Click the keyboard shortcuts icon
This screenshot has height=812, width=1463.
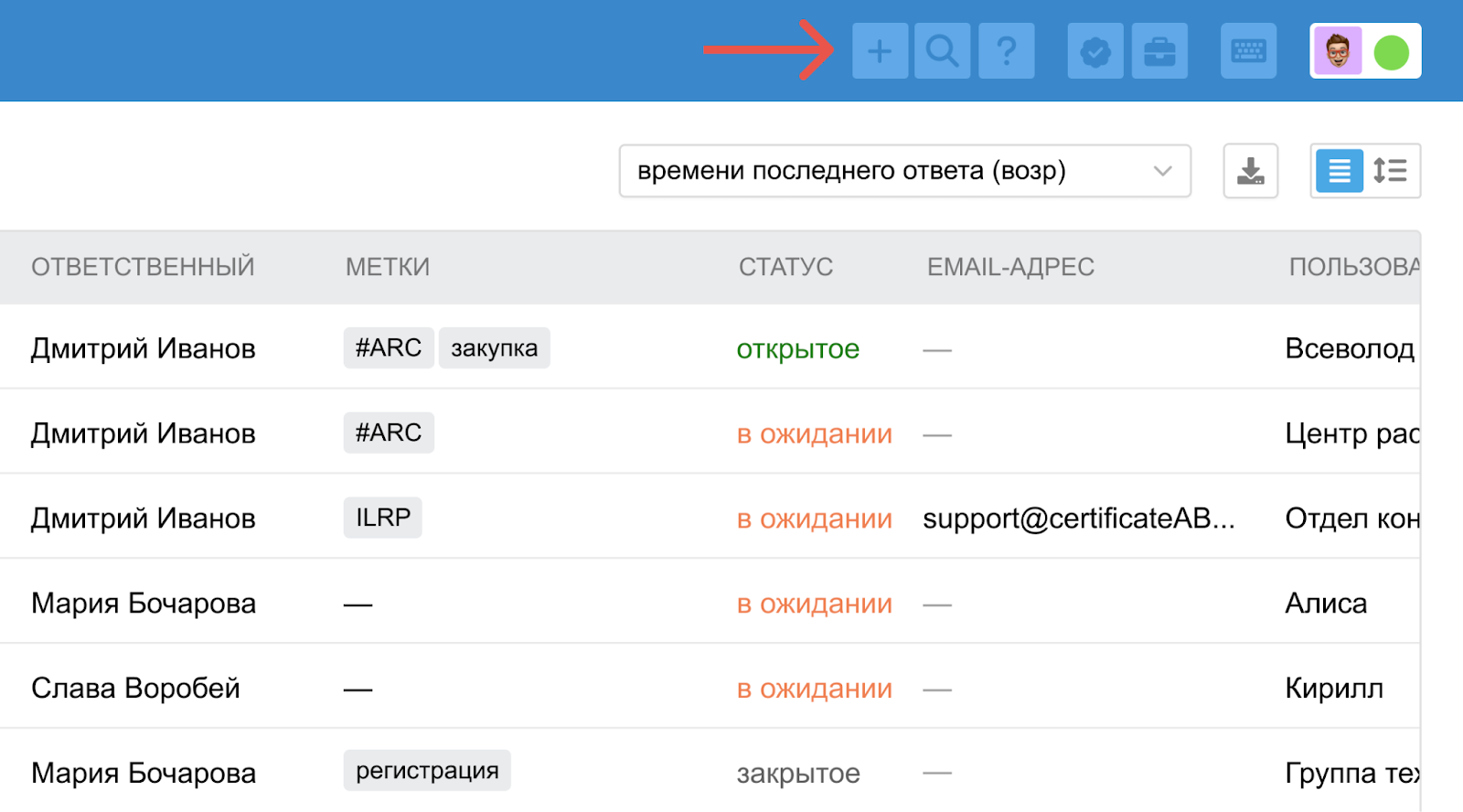tap(1248, 51)
